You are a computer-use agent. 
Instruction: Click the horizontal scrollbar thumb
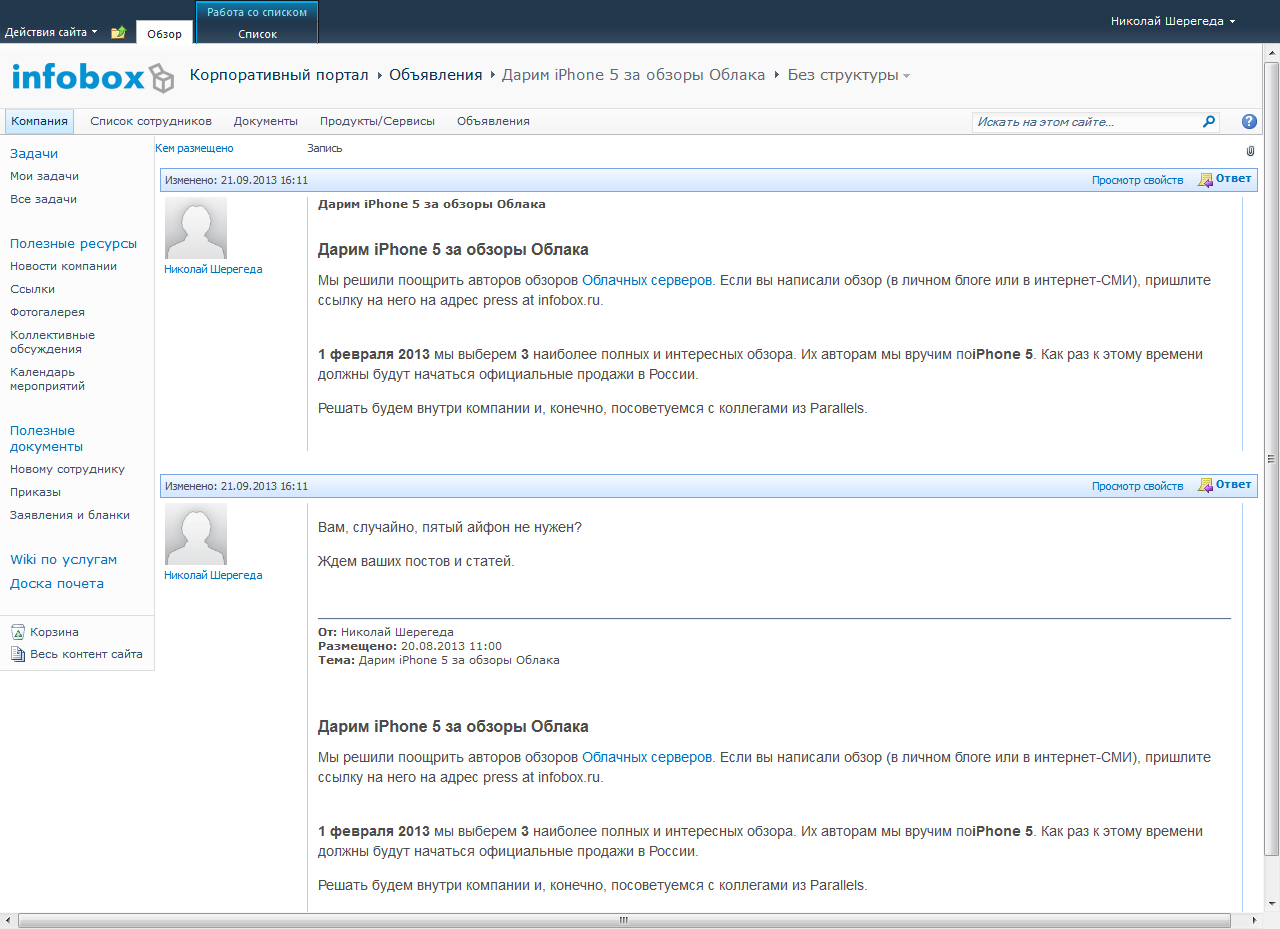click(x=624, y=920)
